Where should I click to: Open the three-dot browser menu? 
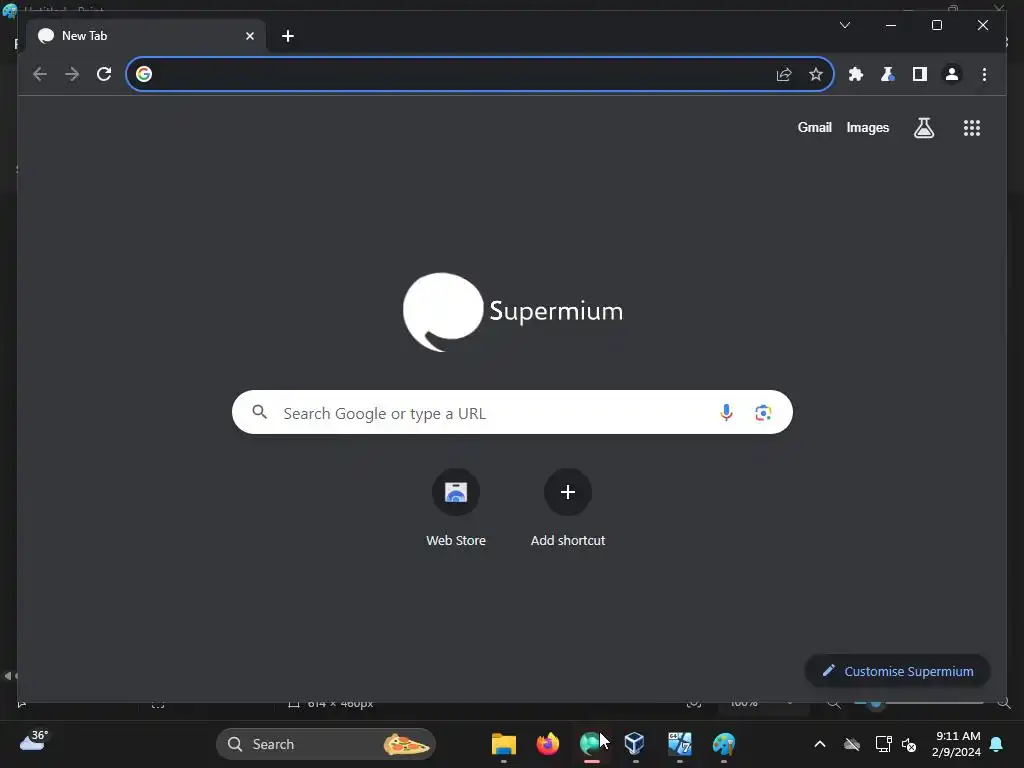click(984, 74)
